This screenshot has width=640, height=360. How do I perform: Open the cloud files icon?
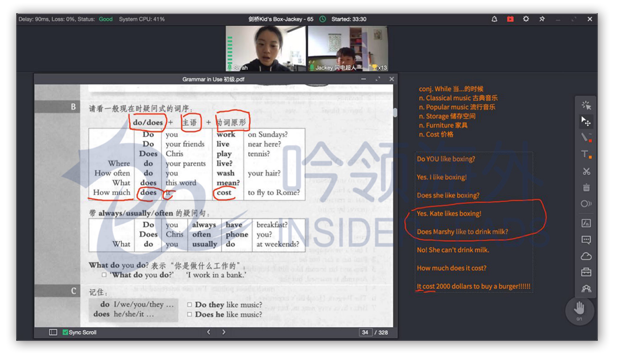click(586, 256)
